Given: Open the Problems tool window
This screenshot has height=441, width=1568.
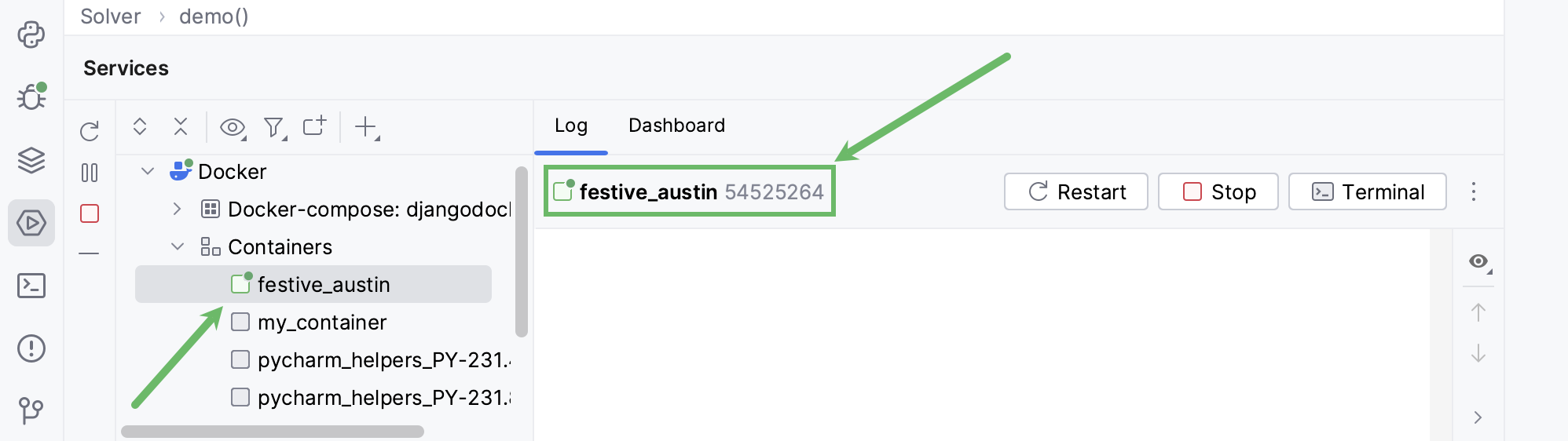Looking at the screenshot, I should click(31, 348).
